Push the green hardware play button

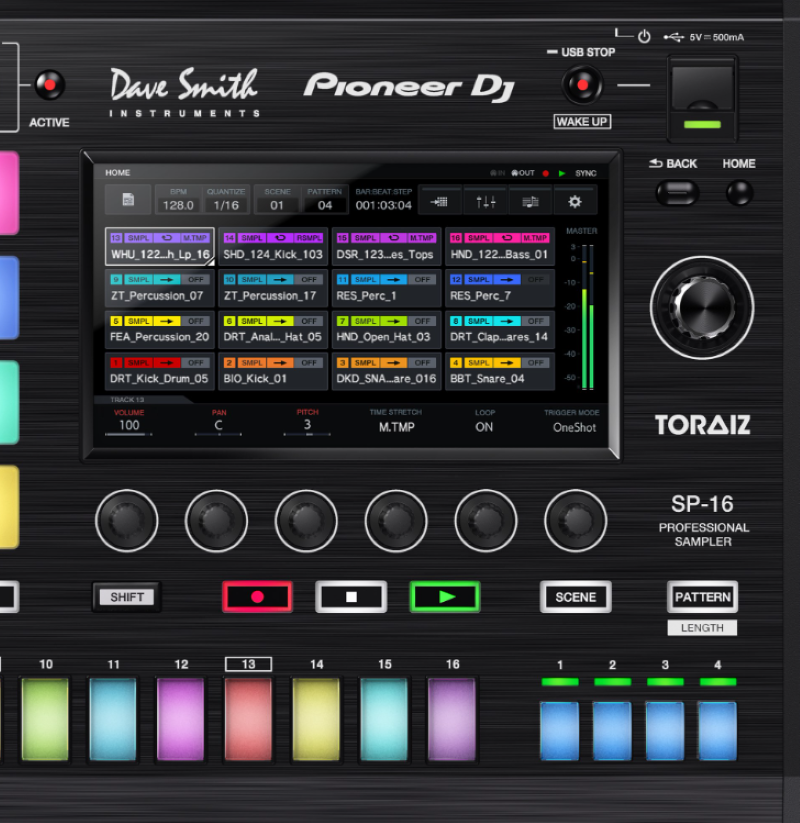[x=445, y=597]
